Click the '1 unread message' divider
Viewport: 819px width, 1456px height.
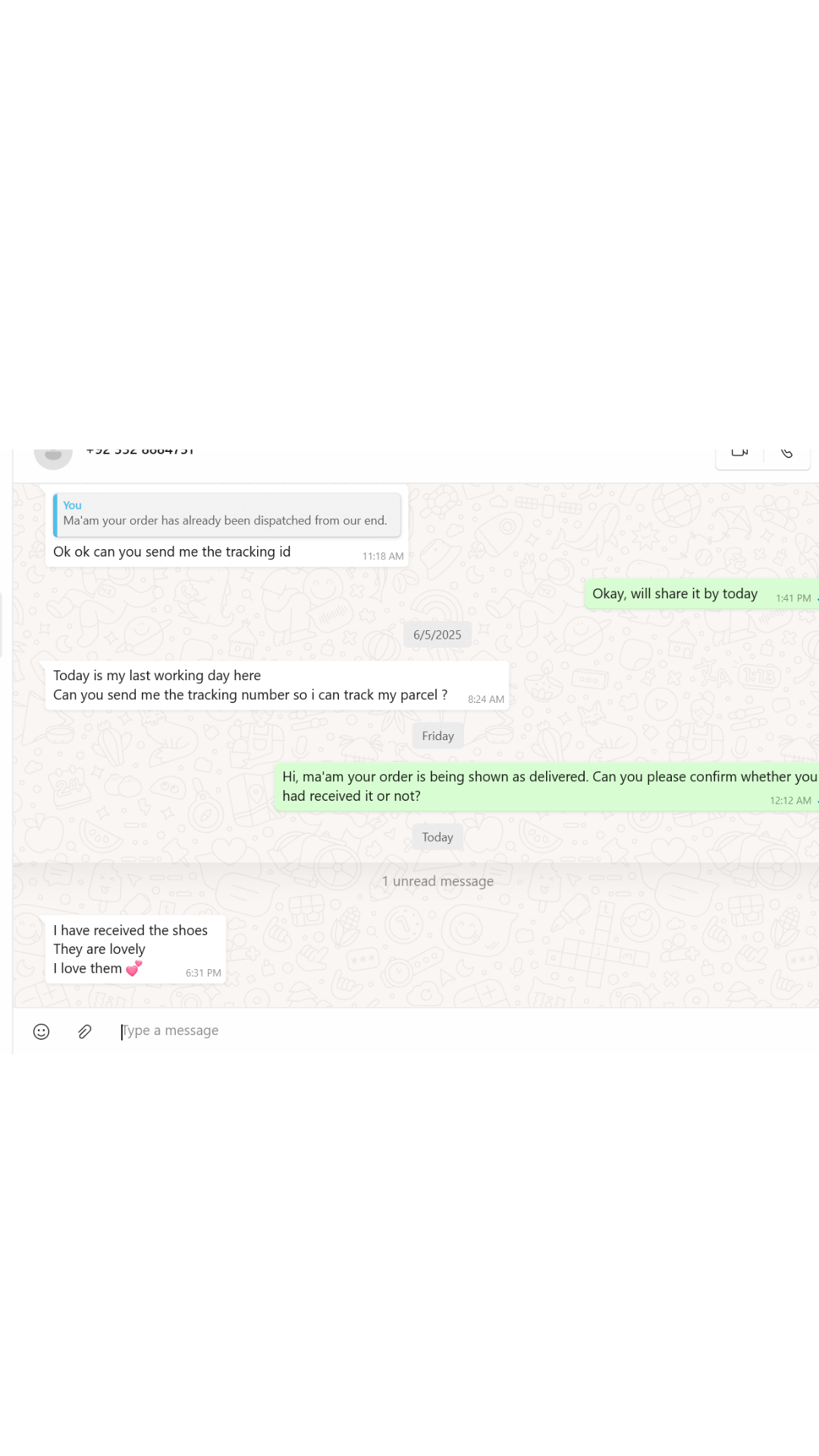tap(438, 881)
